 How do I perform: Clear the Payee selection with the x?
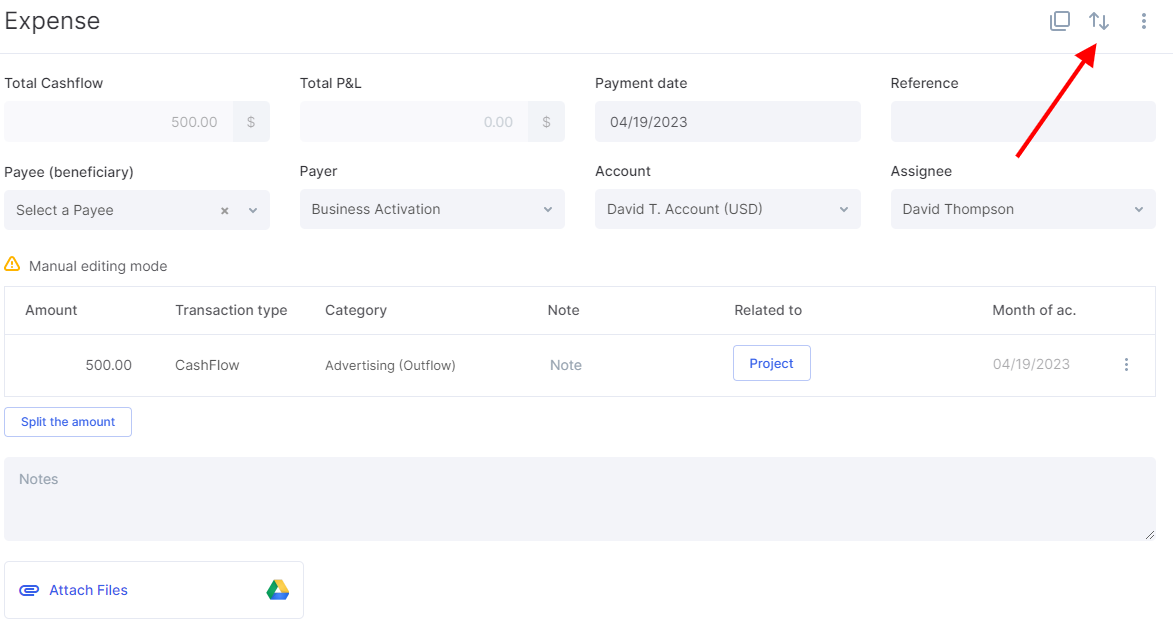[x=225, y=210]
